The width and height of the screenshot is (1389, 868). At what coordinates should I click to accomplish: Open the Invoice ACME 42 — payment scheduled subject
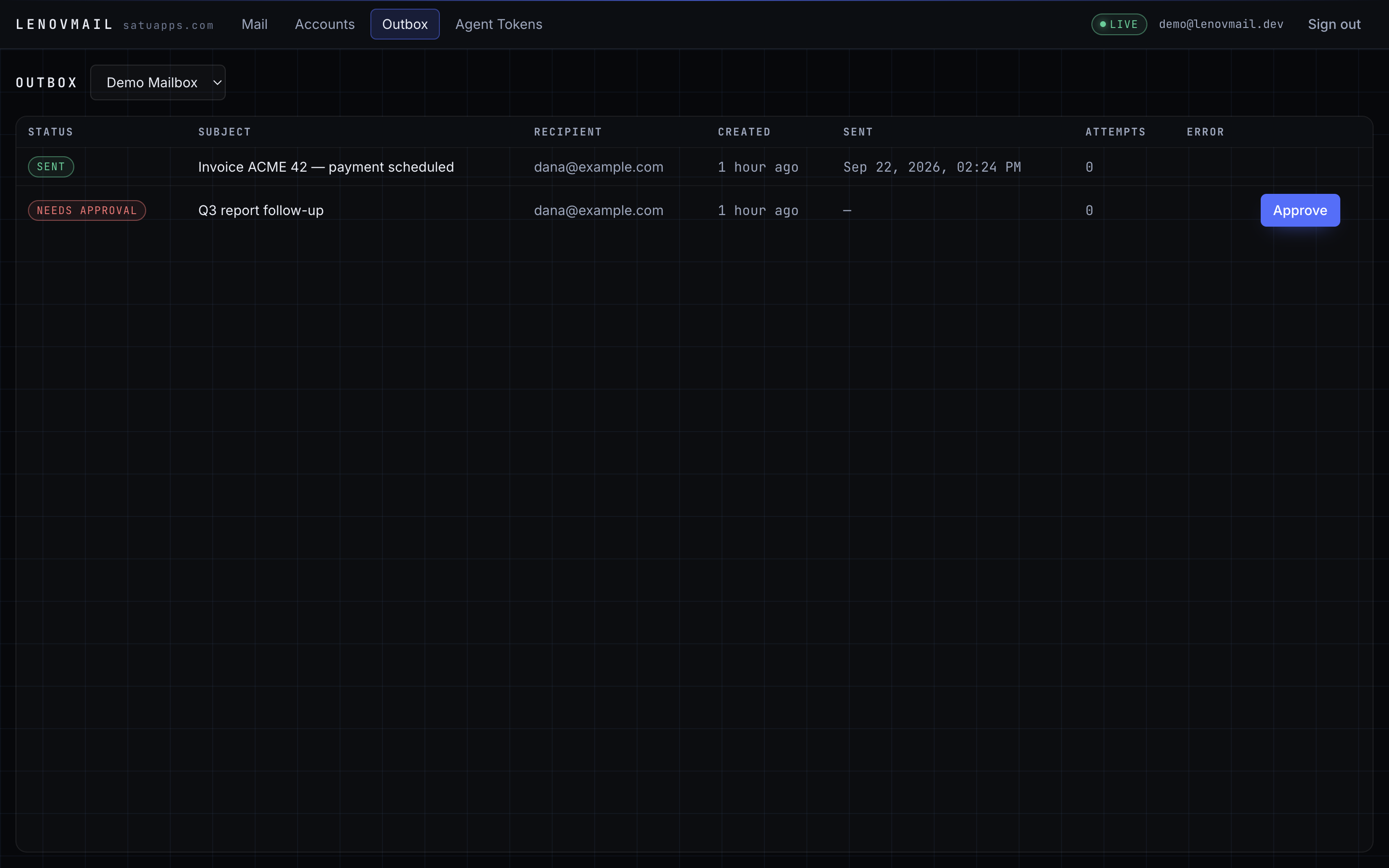point(326,166)
